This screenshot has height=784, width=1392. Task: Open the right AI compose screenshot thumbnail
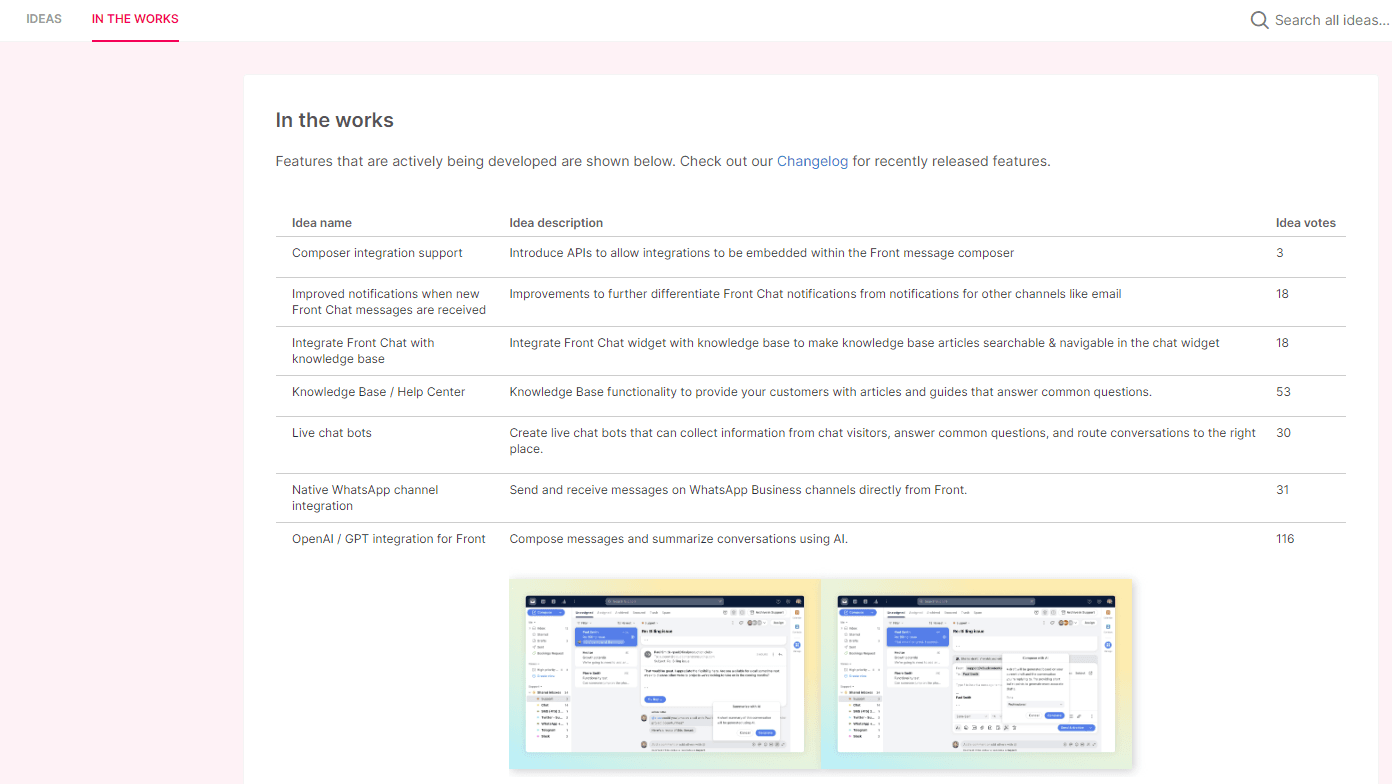pos(977,674)
